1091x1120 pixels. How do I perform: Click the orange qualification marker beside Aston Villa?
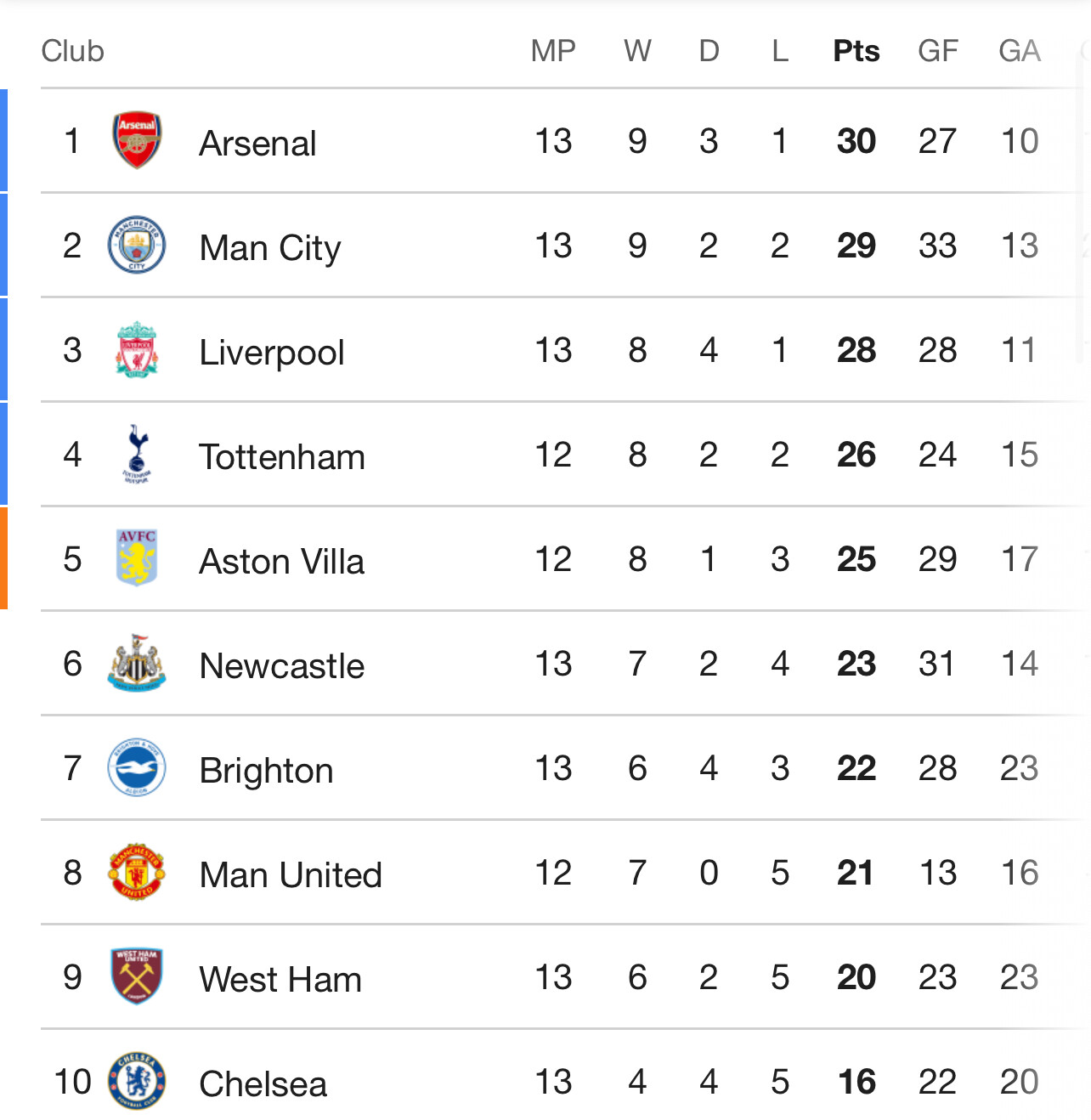click(3, 558)
